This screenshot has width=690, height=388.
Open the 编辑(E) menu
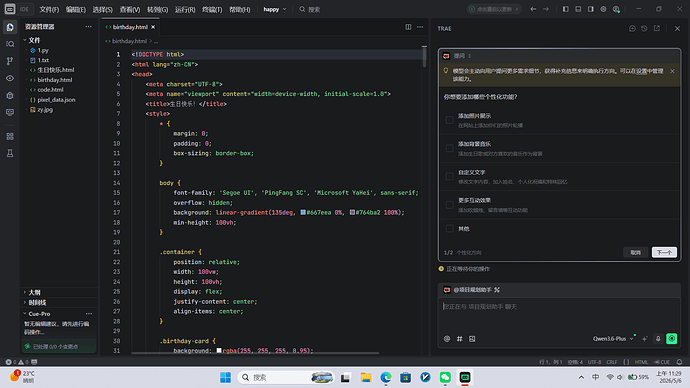(x=76, y=9)
